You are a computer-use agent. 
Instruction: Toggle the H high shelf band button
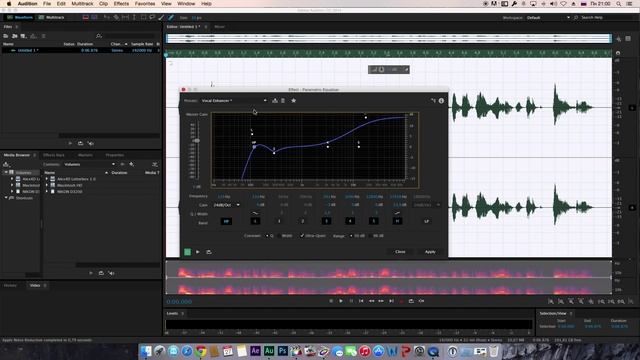point(397,221)
